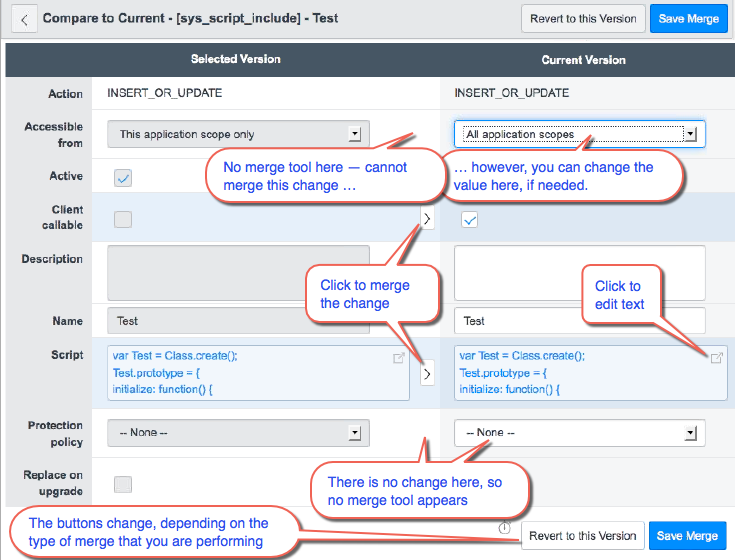Open Selected Version 'This application scope only' dropdown
Screen dimensions: 735x560
[x=238, y=134]
